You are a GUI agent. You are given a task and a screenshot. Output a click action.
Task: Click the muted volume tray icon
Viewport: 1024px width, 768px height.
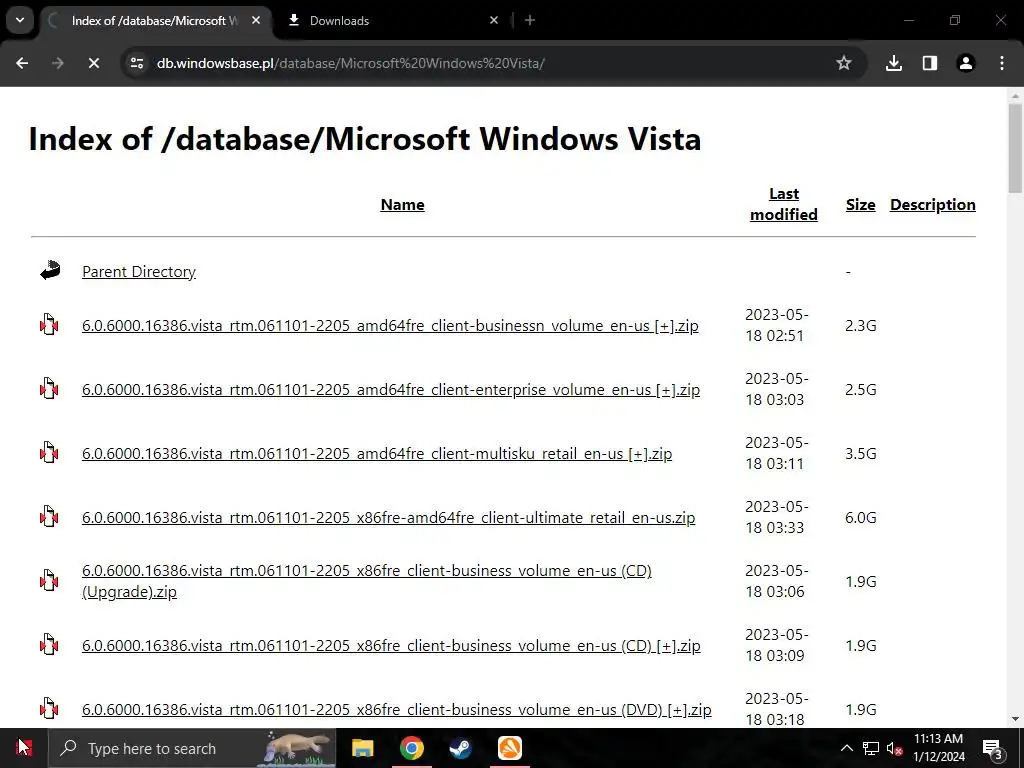pyautogui.click(x=895, y=748)
